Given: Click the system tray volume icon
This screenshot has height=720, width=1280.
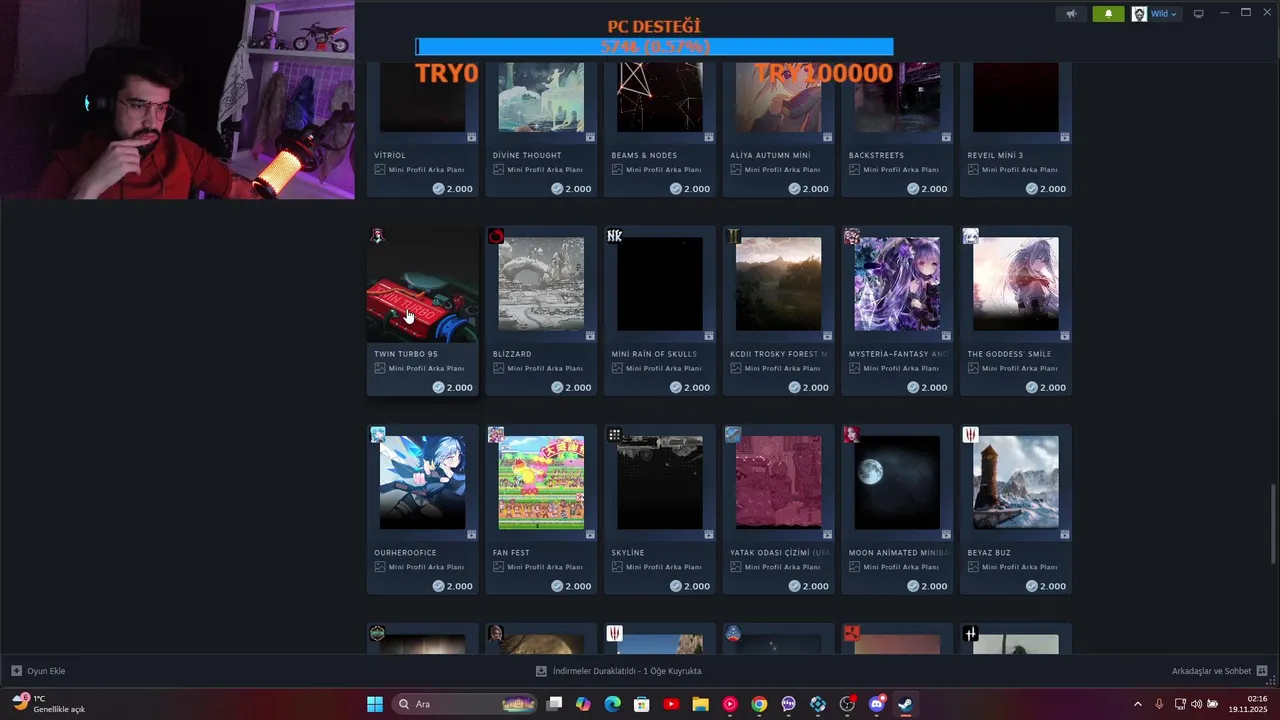Looking at the screenshot, I should (x=1196, y=704).
